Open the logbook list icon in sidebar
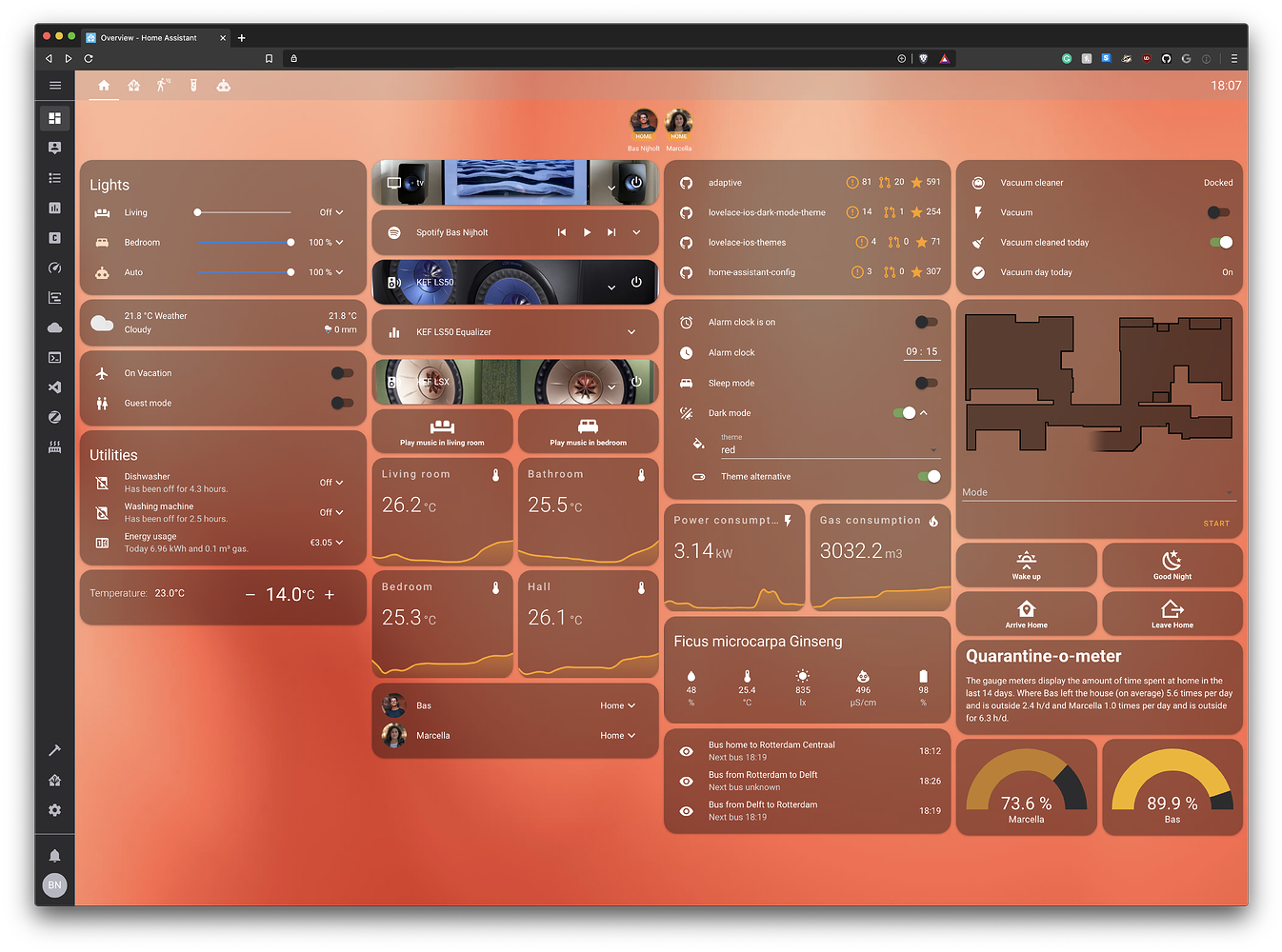This screenshot has width=1282, height=952. pos(54,179)
